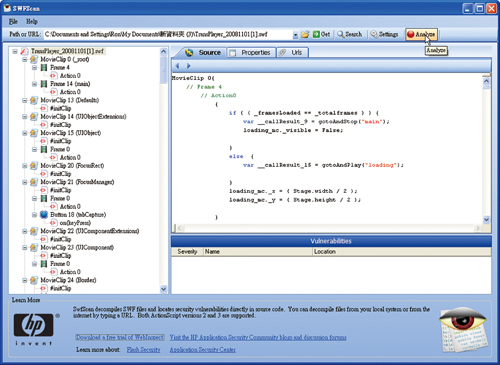Collapse the TransPlayer_20081101[1].swf root node
The height and width of the screenshot is (365, 500).
point(15,51)
